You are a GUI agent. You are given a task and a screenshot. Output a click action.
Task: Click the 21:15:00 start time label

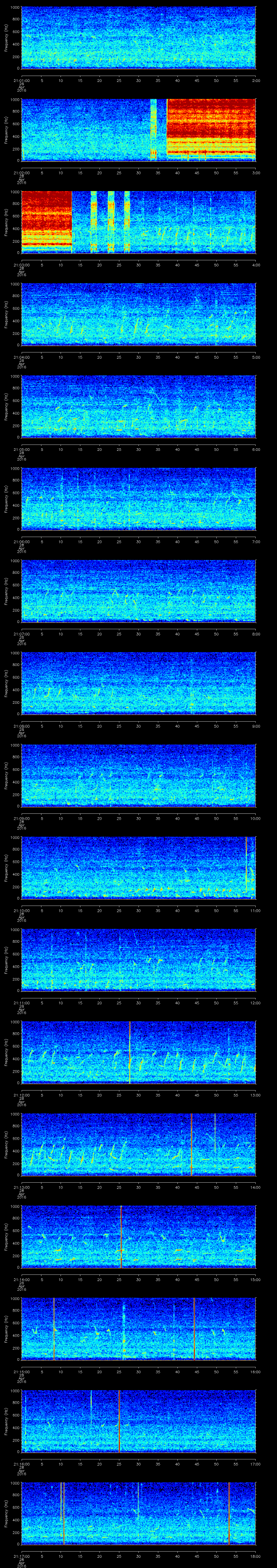pyautogui.click(x=21, y=1372)
